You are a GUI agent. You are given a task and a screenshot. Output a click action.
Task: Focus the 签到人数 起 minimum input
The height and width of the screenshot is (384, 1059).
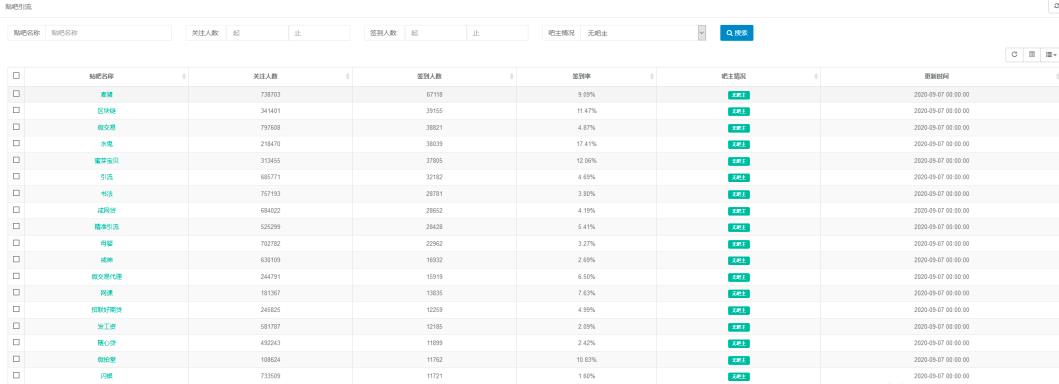[435, 32]
